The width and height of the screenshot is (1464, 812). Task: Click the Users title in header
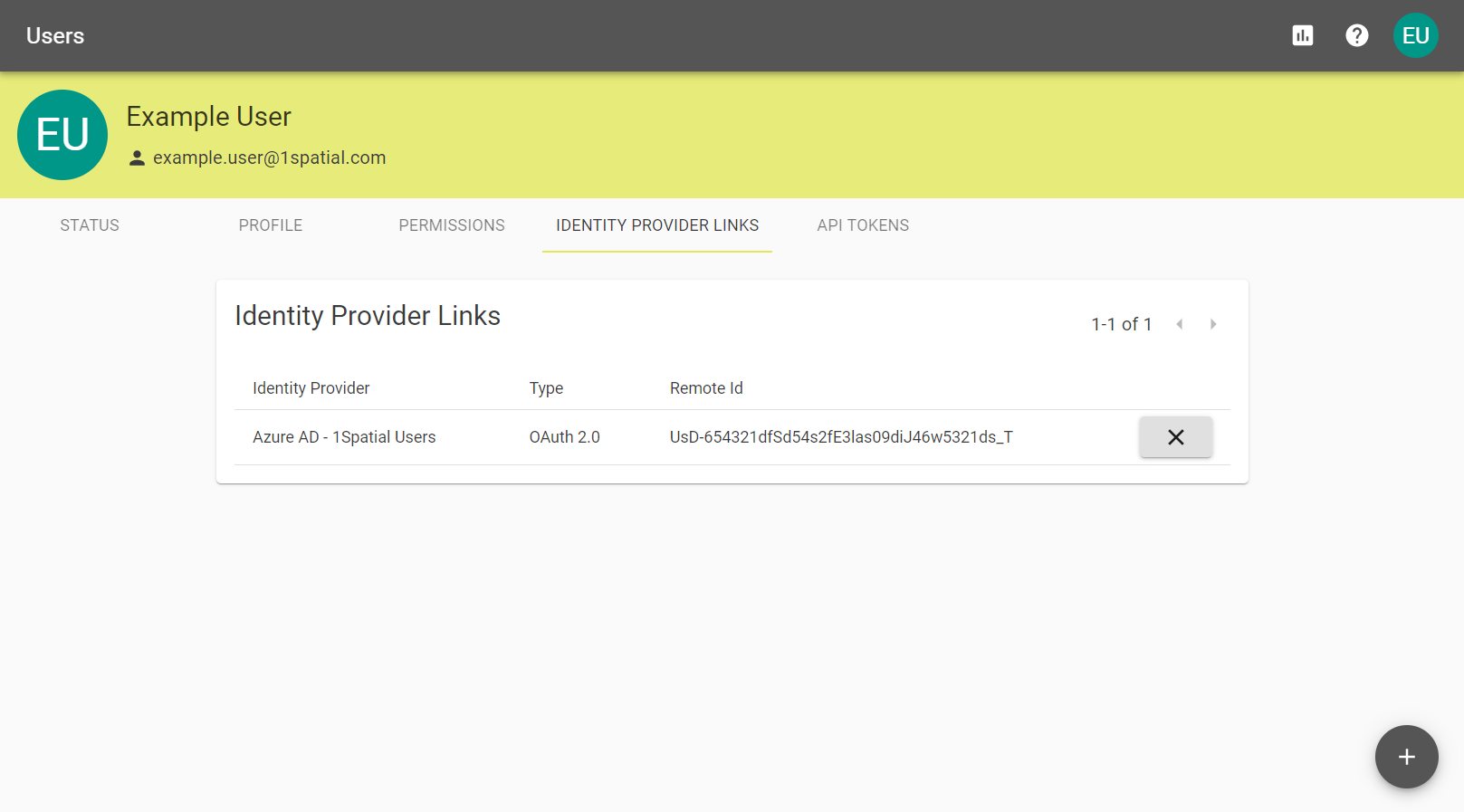pos(55,36)
